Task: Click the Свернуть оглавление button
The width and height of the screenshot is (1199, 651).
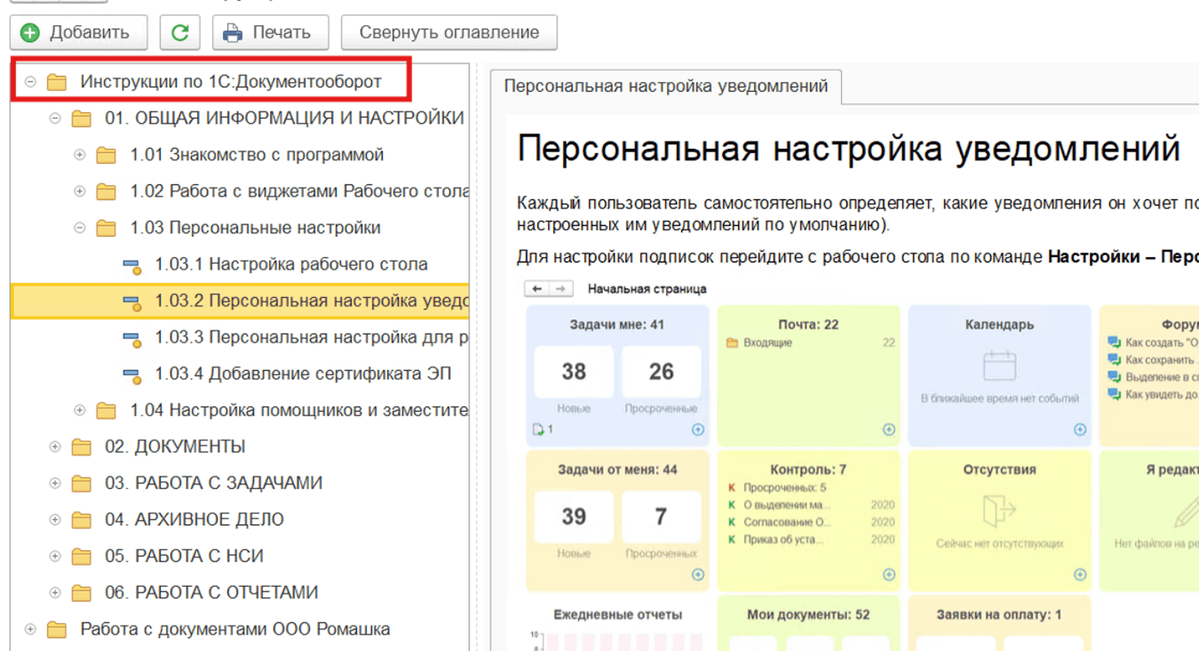Action: point(449,33)
